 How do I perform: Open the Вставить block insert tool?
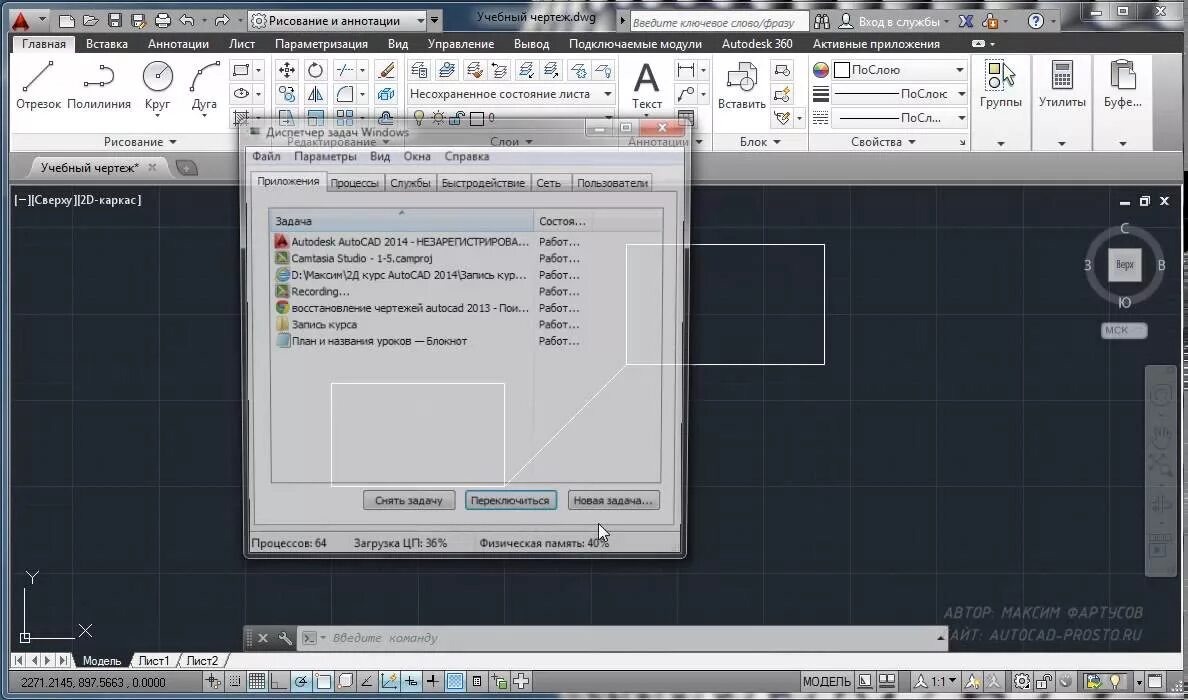[x=741, y=86]
